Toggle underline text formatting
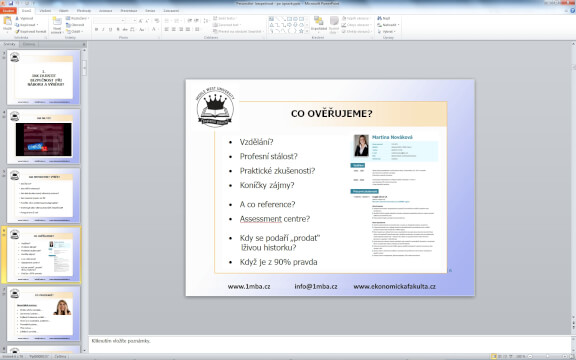The height and width of the screenshot is (360, 576). coord(110,29)
